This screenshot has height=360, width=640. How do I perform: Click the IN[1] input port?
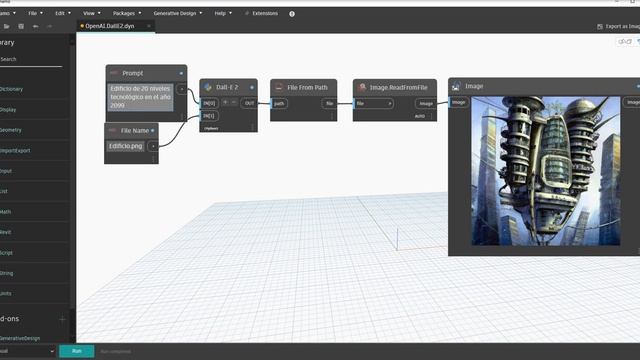[209, 116]
